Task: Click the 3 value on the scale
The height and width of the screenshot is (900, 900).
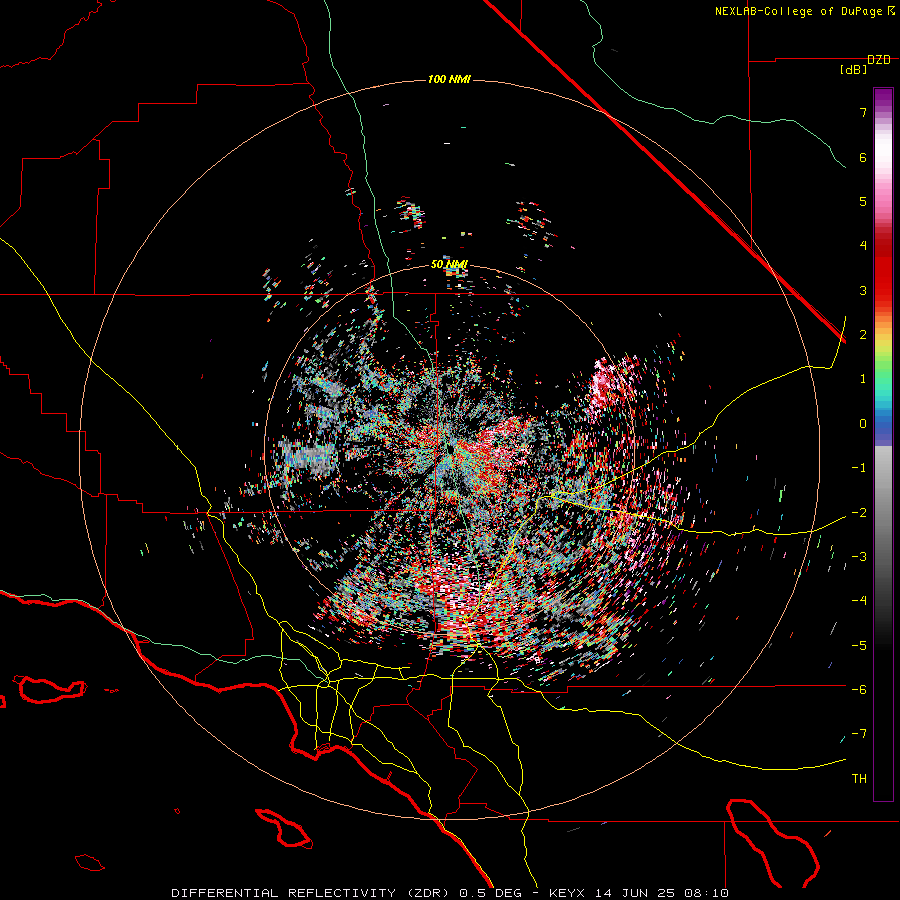Action: (863, 290)
